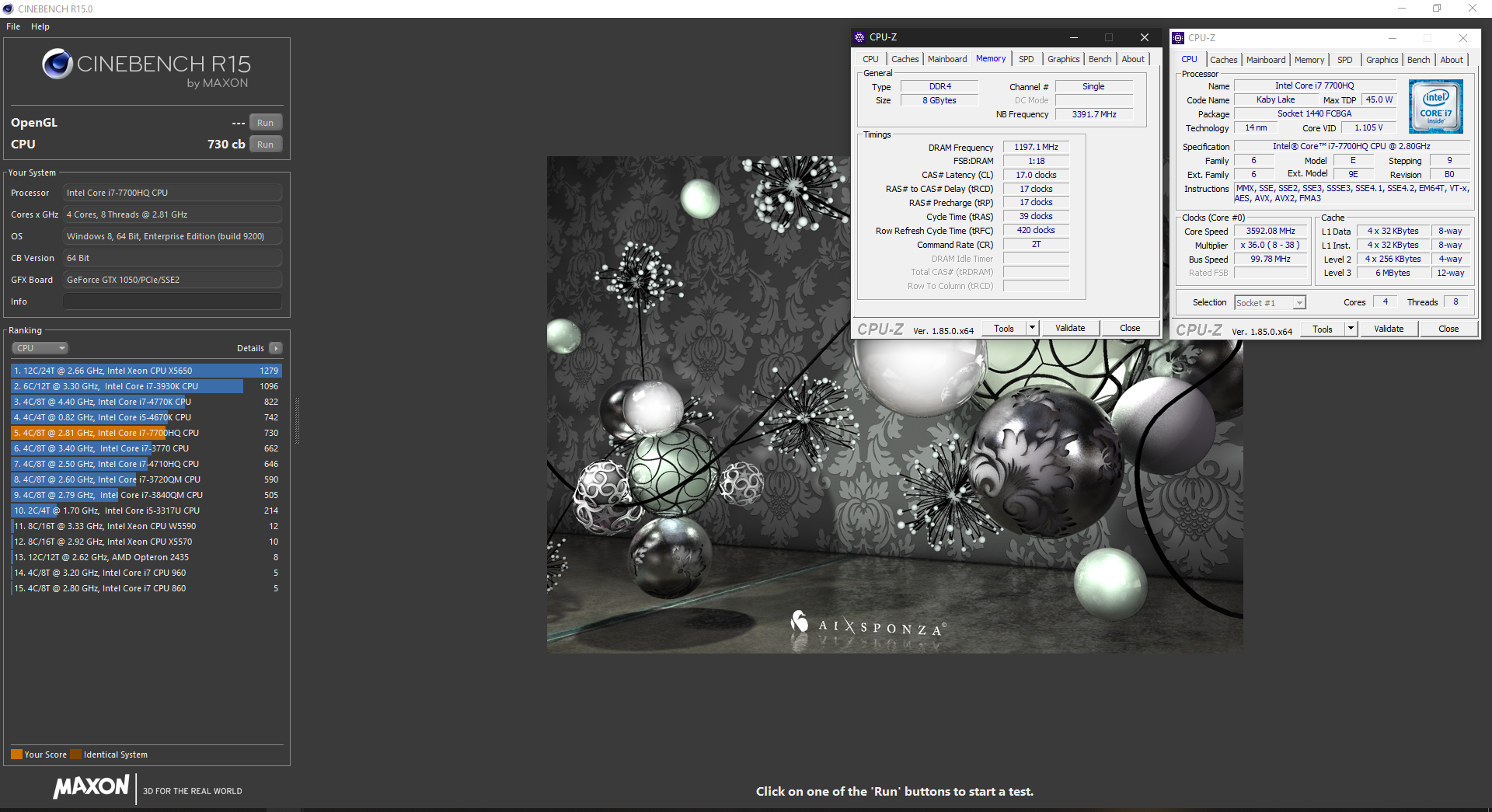This screenshot has width=1492, height=812.
Task: Run the OpenGL benchmark
Action: pyautogui.click(x=266, y=123)
